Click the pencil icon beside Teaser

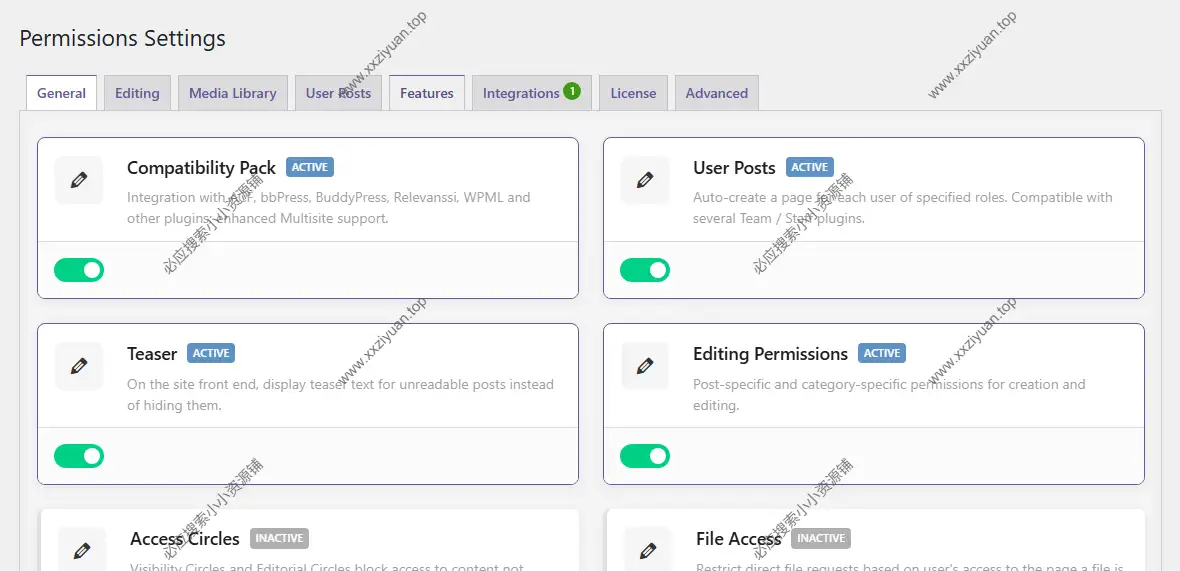pos(79,366)
